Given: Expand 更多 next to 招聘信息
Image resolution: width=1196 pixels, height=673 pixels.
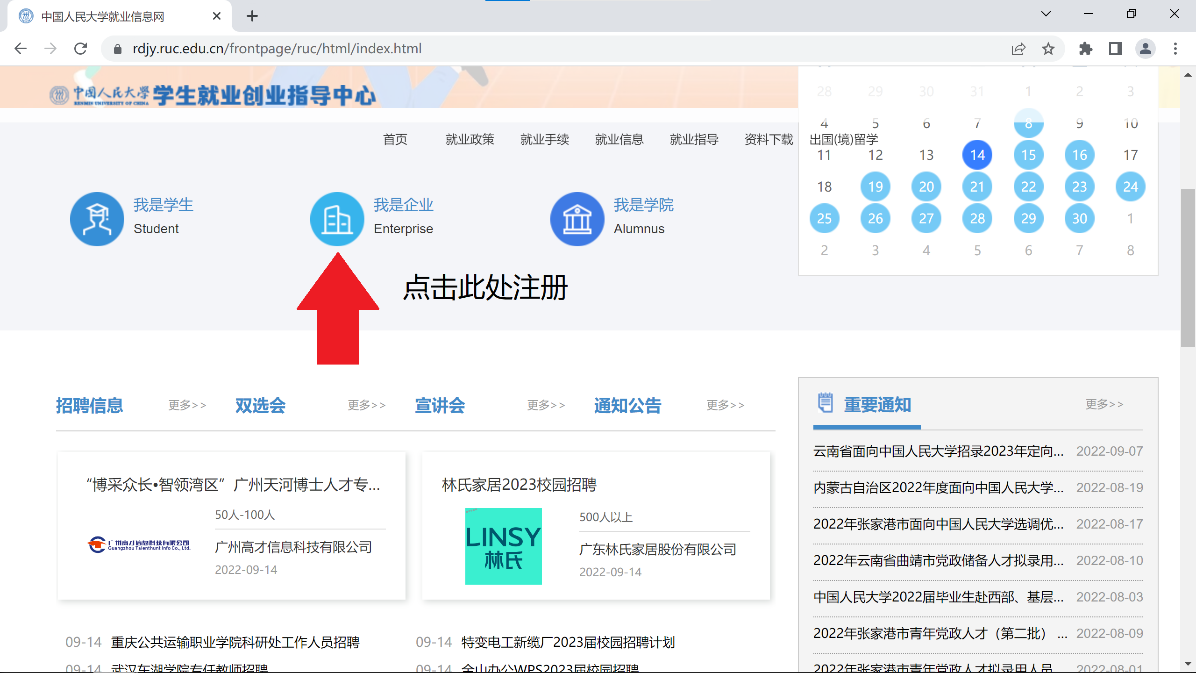Looking at the screenshot, I should (x=187, y=405).
